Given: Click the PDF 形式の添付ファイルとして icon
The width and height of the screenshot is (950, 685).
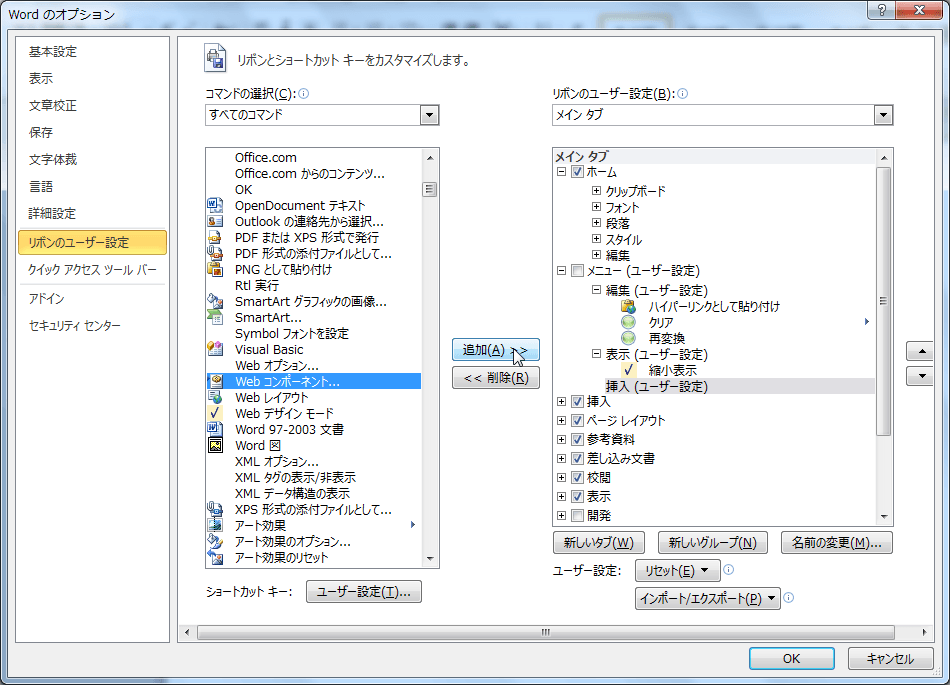Looking at the screenshot, I should tap(215, 253).
